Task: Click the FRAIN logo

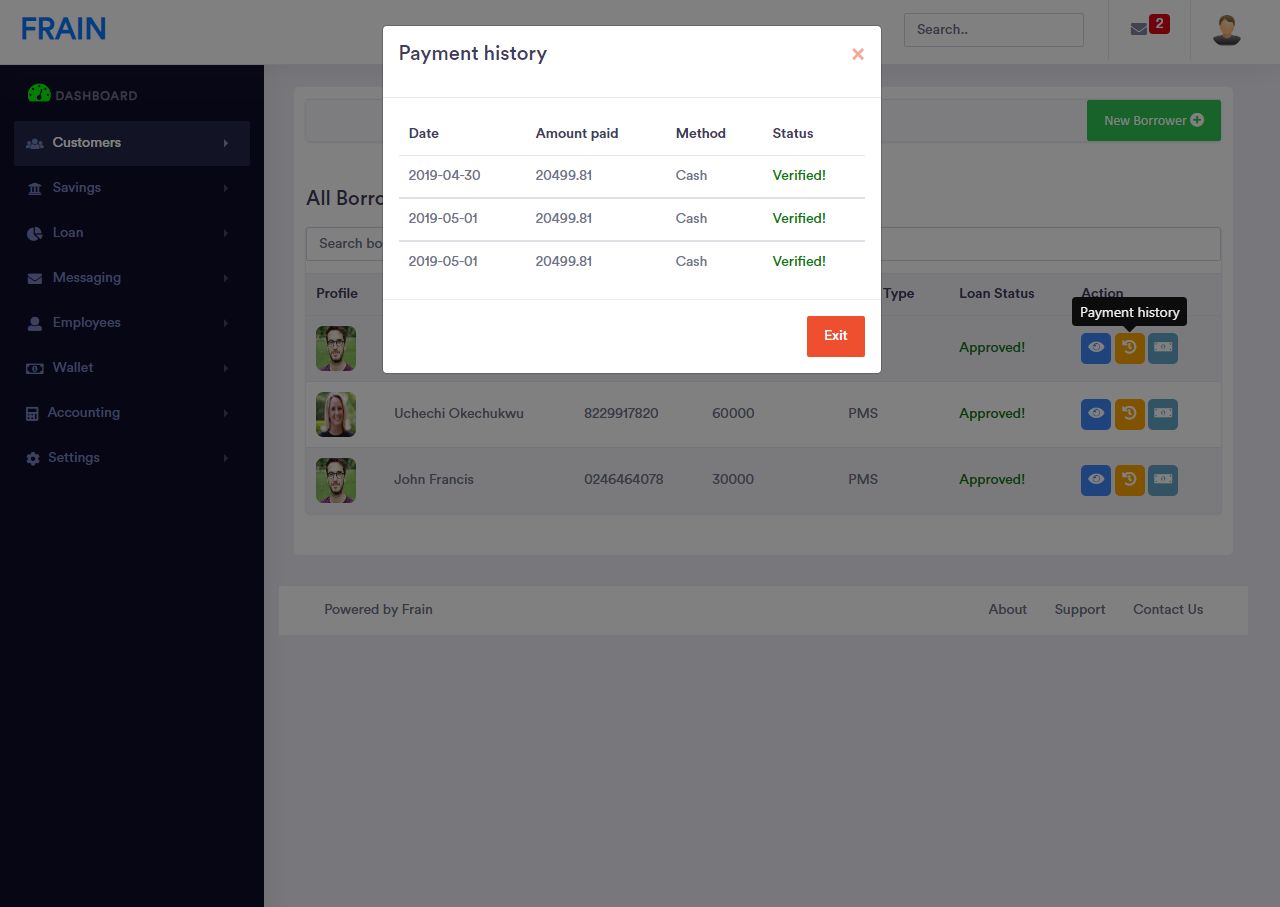Action: (x=63, y=29)
